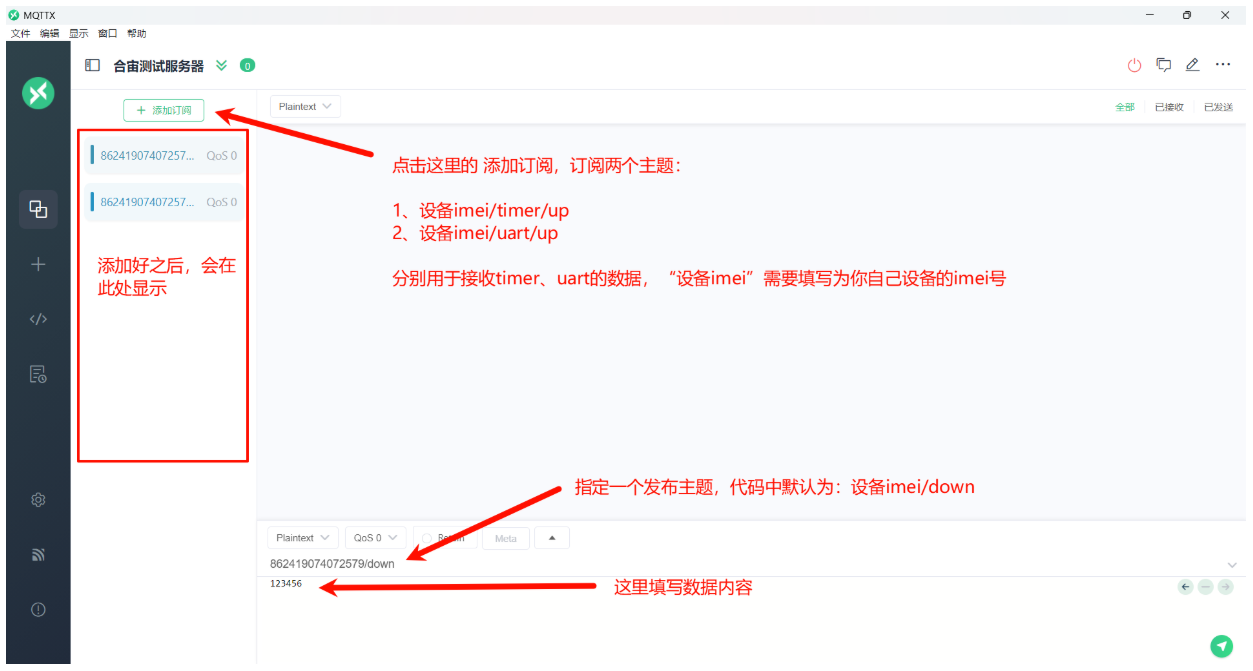Open the Log page in sidebar

point(38,374)
